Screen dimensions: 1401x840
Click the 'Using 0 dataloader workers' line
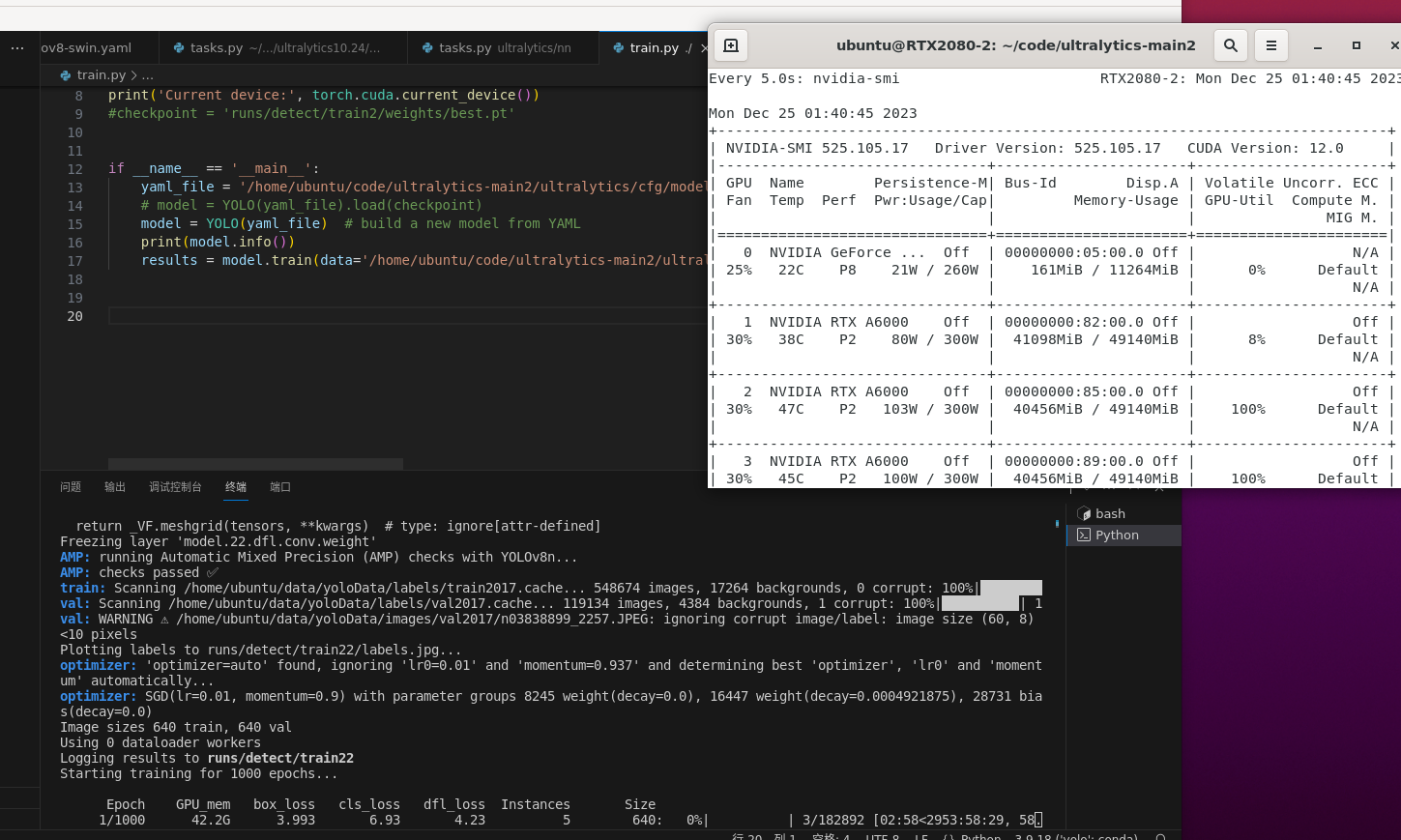161,742
